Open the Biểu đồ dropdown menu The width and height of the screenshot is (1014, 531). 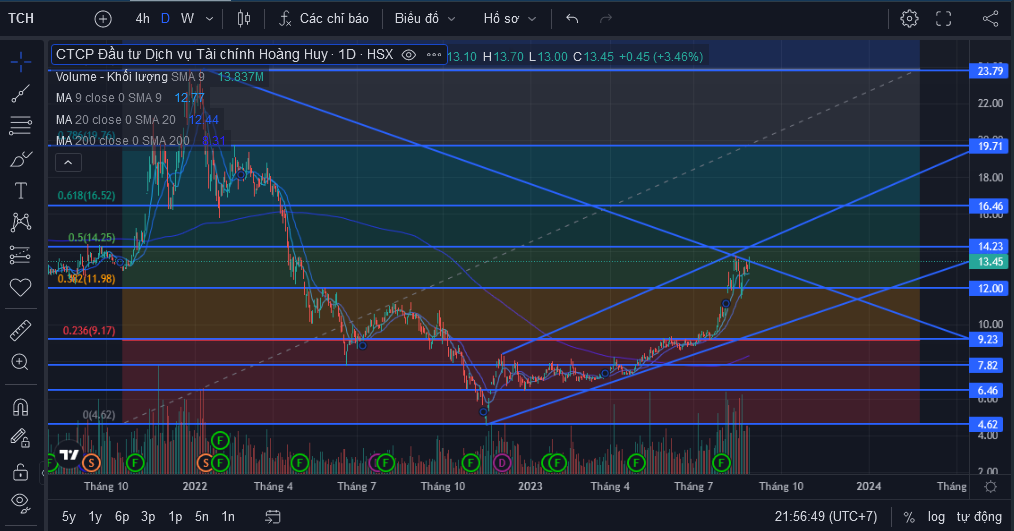(x=425, y=19)
